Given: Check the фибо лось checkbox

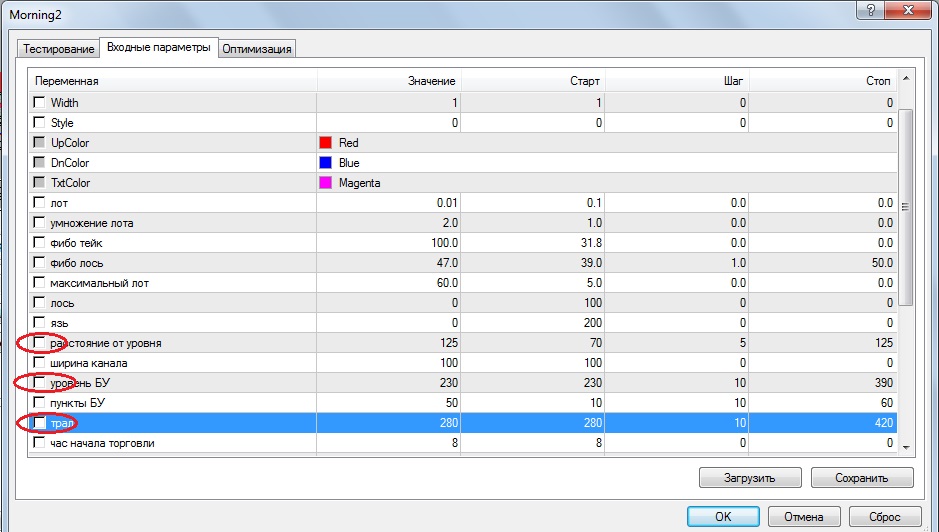Looking at the screenshot, I should coord(40,262).
